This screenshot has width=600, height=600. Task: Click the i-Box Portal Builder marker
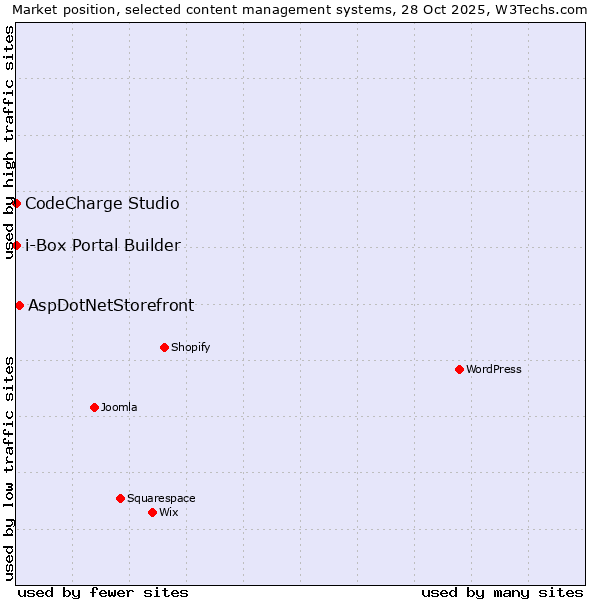16,245
